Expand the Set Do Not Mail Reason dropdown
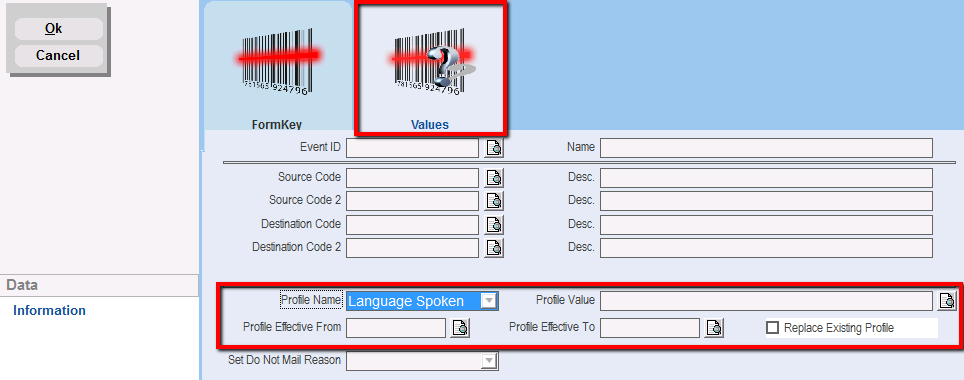The width and height of the screenshot is (964, 380). point(489,361)
